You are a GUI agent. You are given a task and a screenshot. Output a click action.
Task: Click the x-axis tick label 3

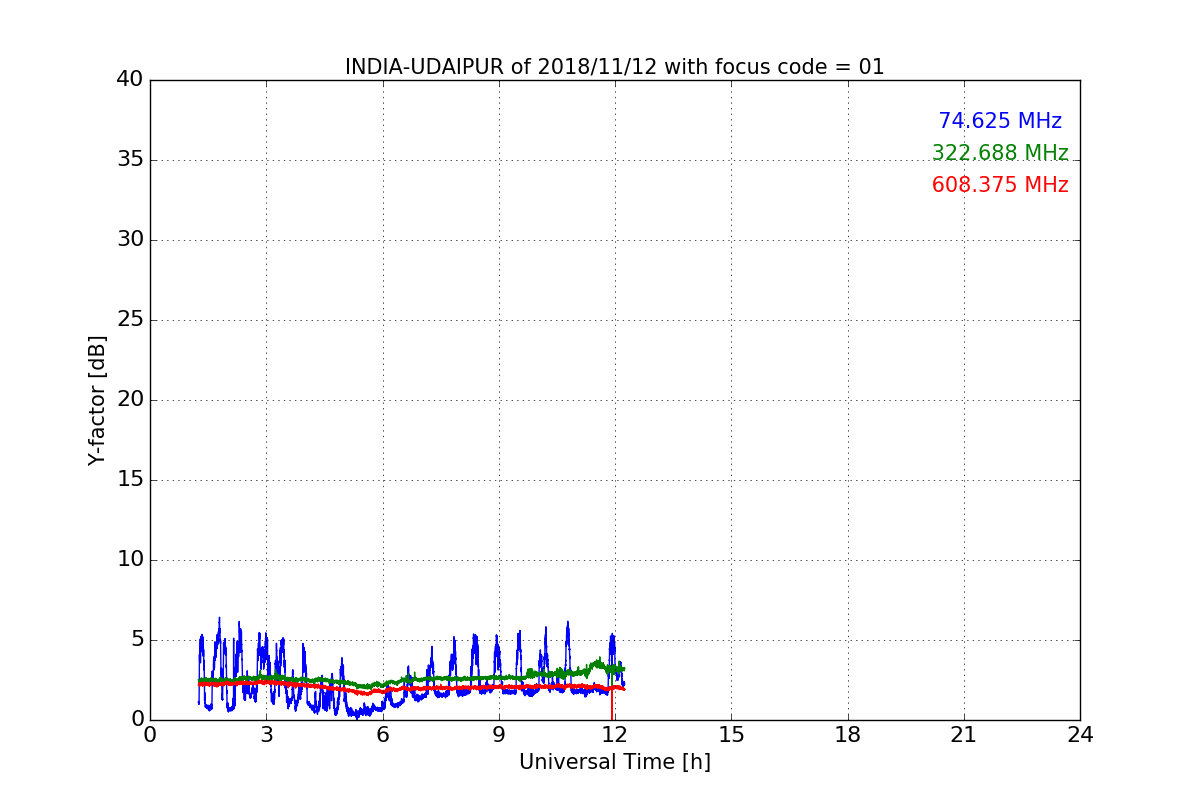[x=266, y=735]
